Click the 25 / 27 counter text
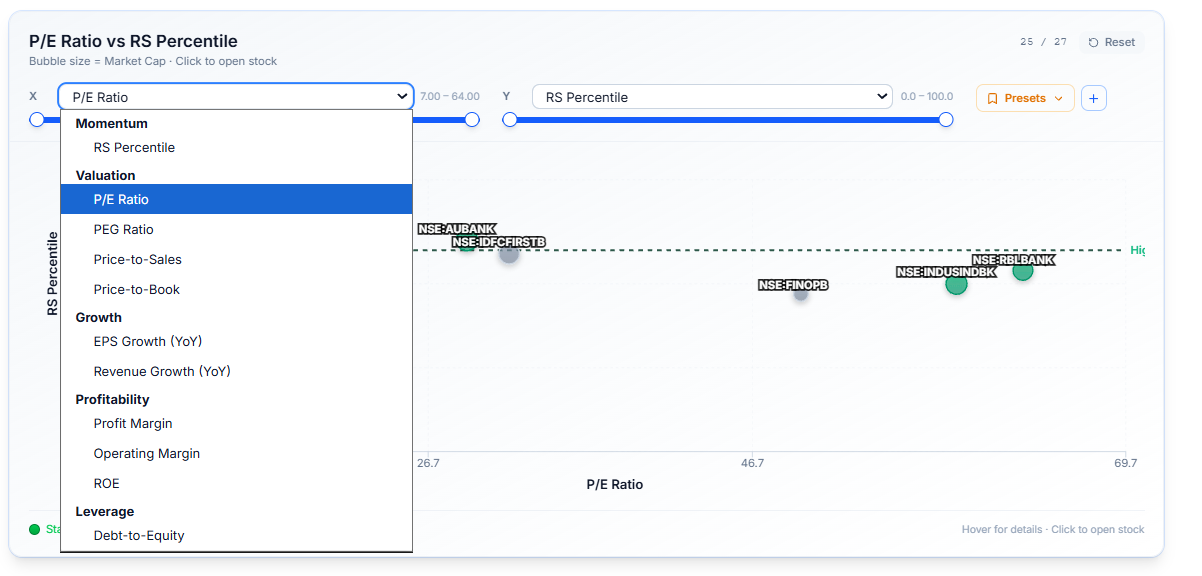Screen dimensions: 1202x576 coord(1043,42)
